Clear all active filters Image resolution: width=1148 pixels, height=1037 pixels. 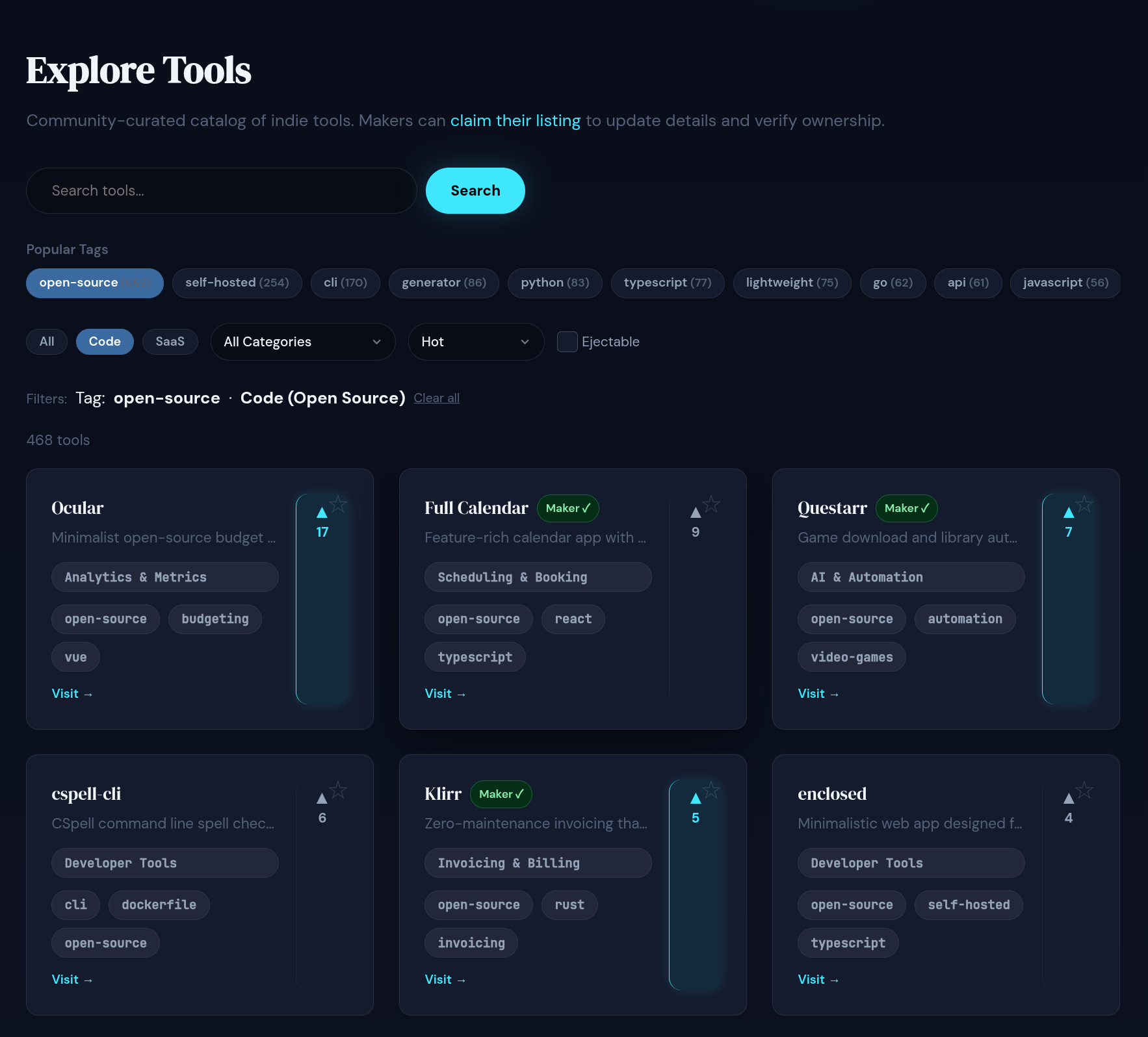[x=437, y=398]
